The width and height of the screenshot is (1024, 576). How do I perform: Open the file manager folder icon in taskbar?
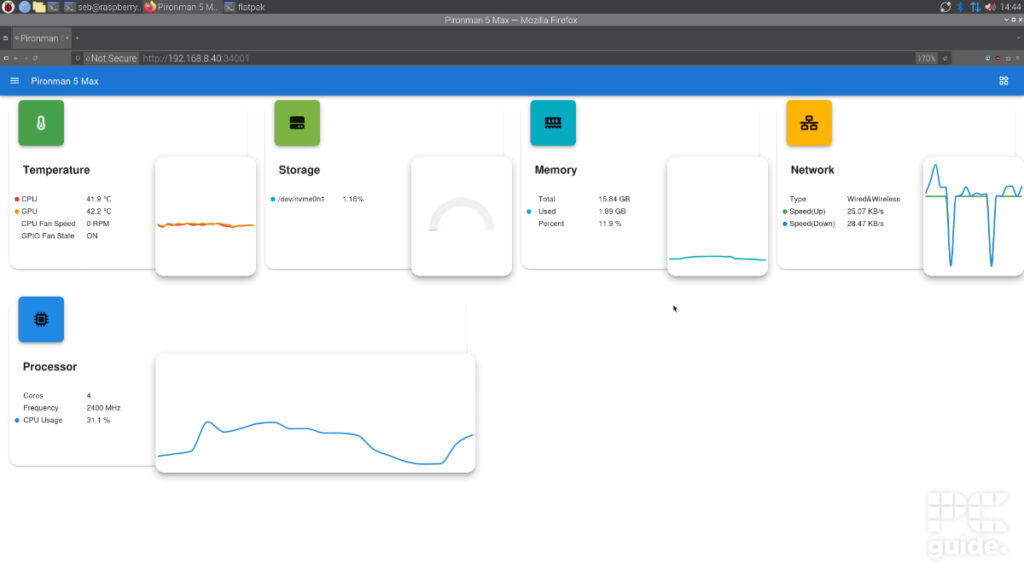39,7
